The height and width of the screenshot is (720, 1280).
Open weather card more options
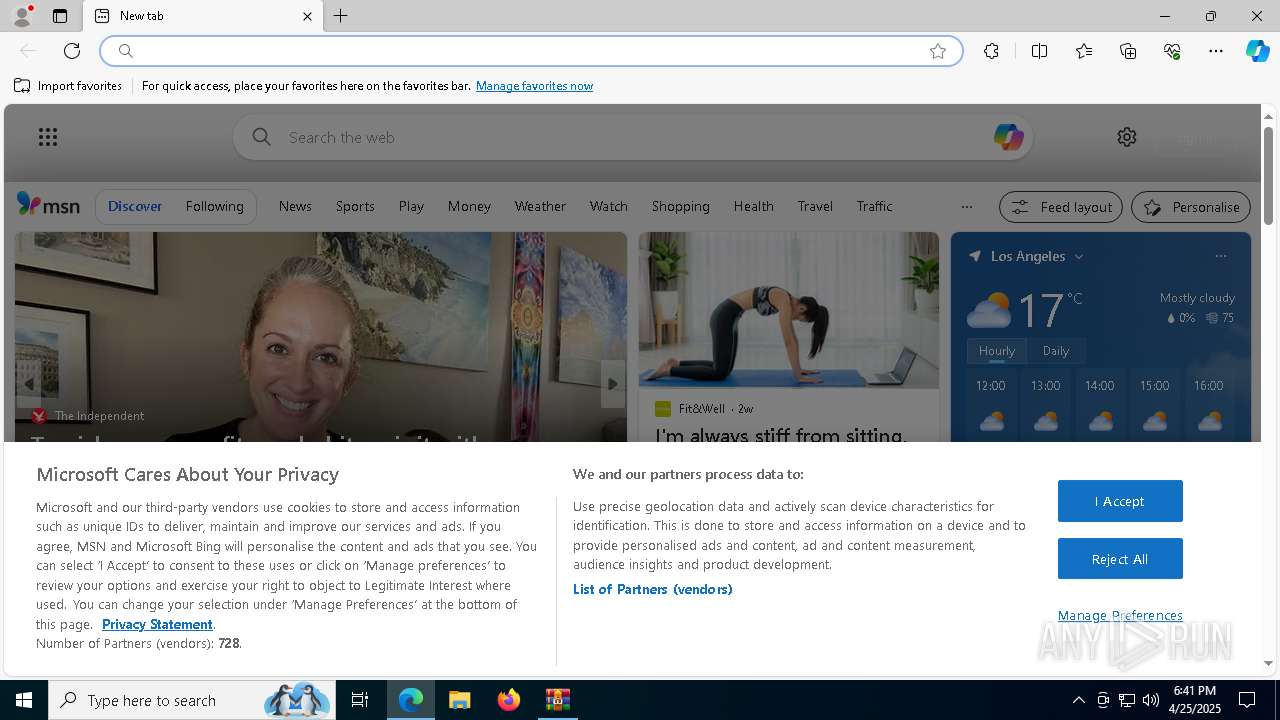point(1220,256)
